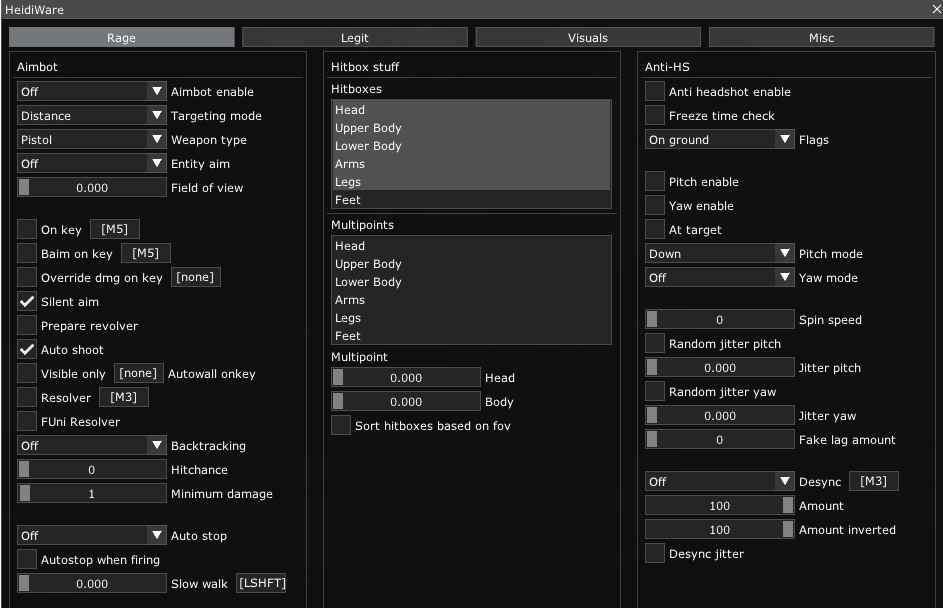943x608 pixels.
Task: Select Legs in the Multipoints list
Action: point(471,318)
